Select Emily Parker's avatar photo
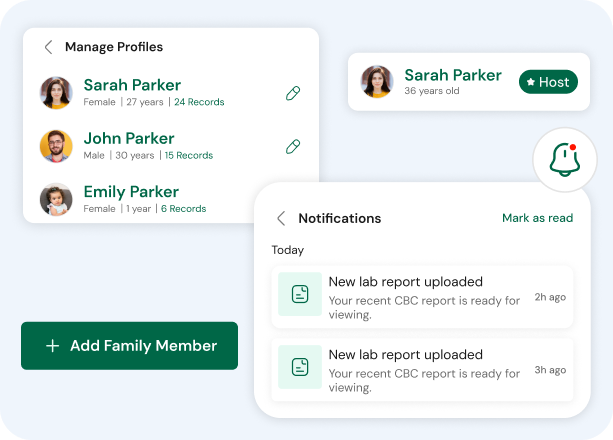Image resolution: width=613 pixels, height=440 pixels. (56, 199)
